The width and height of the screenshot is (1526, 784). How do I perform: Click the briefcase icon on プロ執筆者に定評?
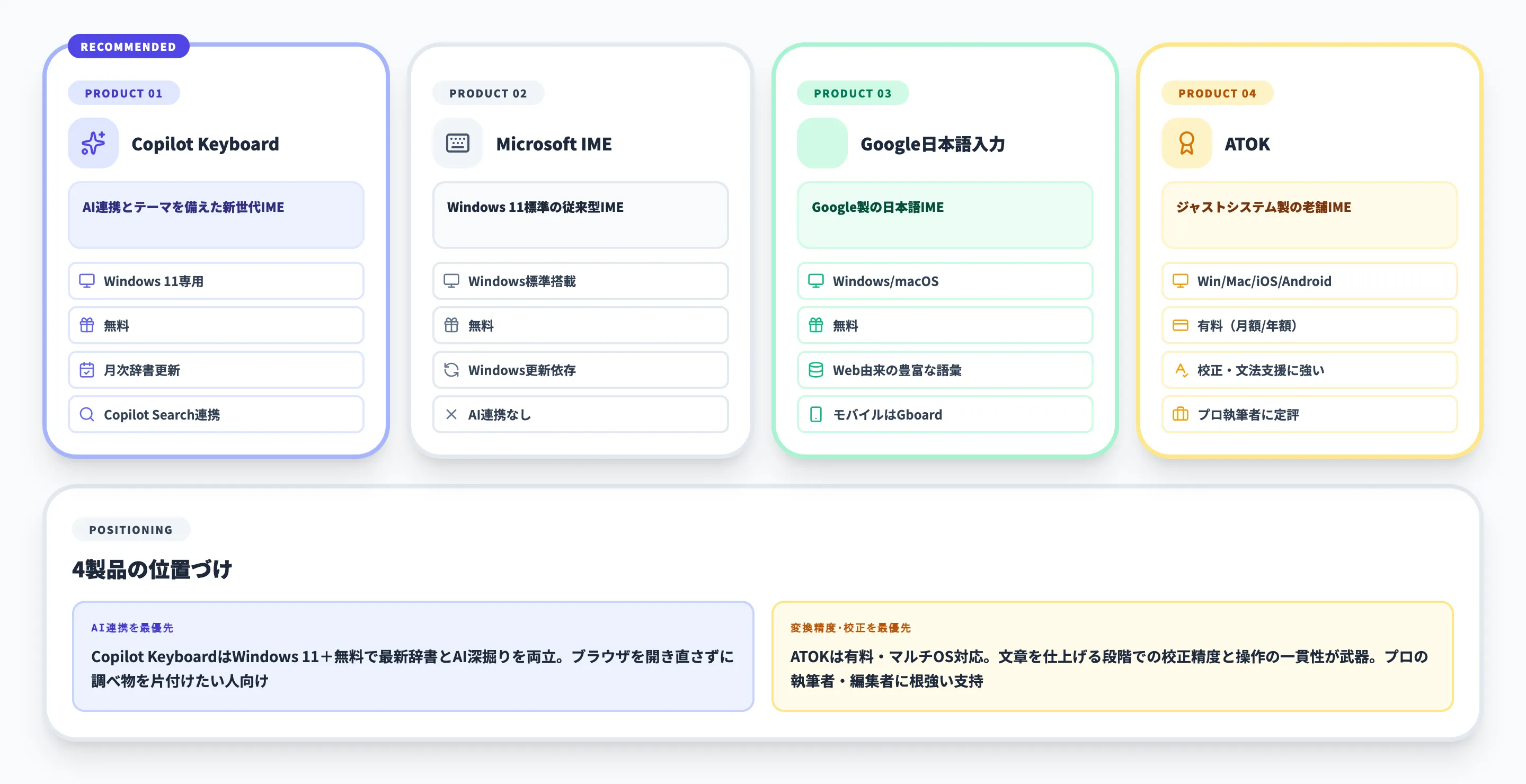pos(1181,414)
